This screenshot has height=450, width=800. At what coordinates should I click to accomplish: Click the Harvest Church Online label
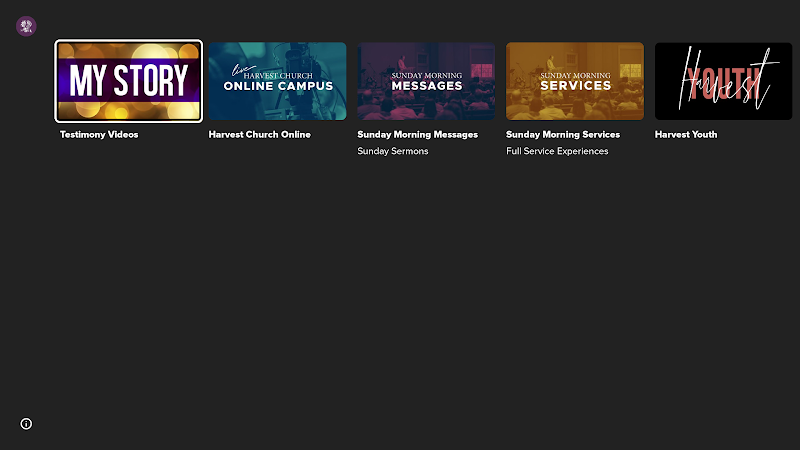pyautogui.click(x=260, y=135)
